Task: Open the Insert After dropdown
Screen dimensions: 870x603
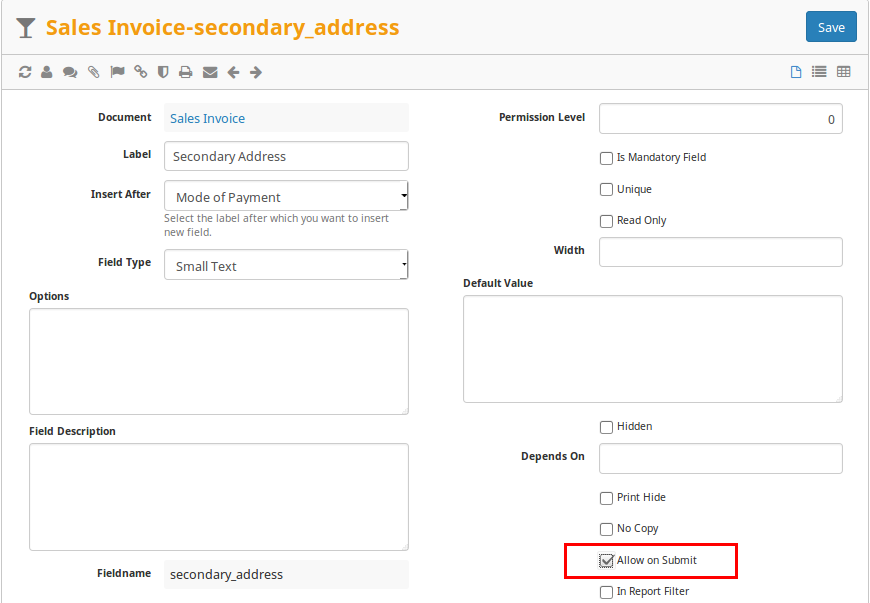Action: [286, 196]
